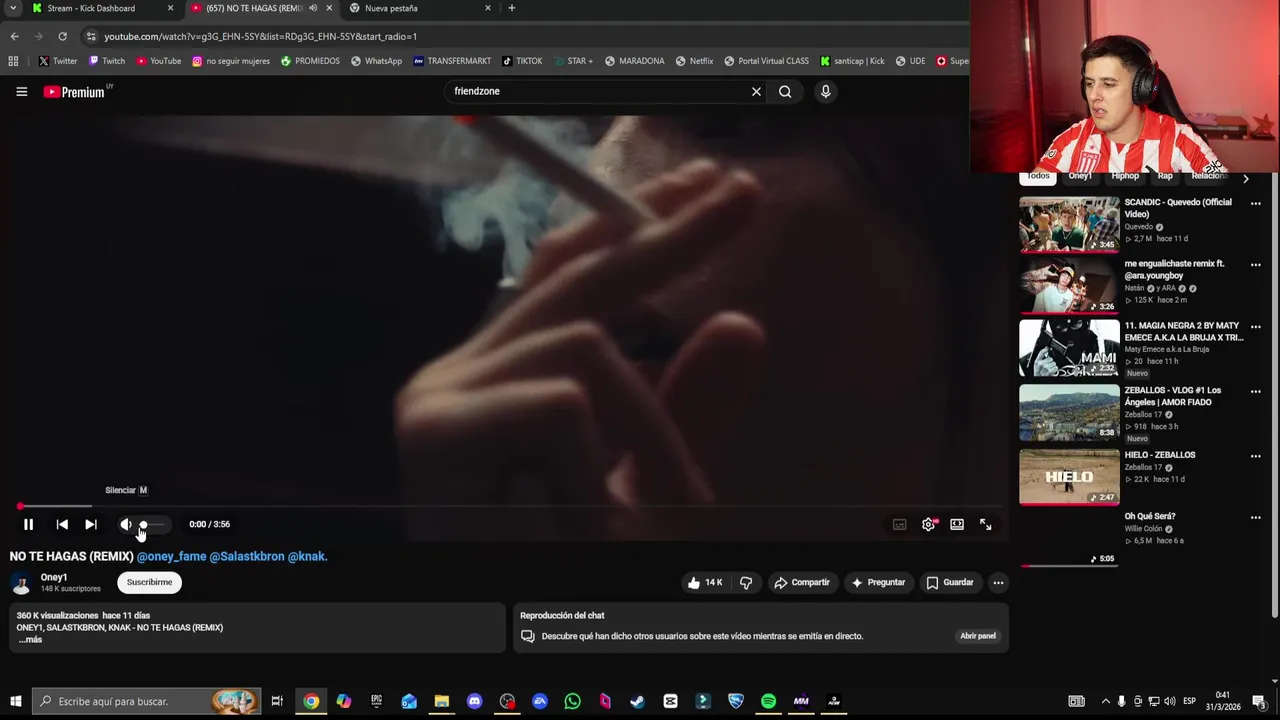Open the player settings gear
The height and width of the screenshot is (720, 1280).
click(x=929, y=524)
